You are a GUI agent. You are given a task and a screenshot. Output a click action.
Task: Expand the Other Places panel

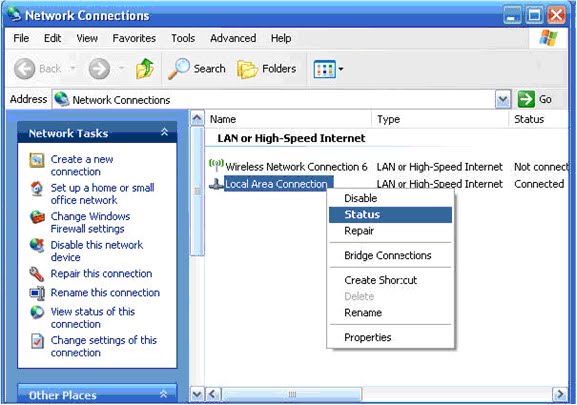(164, 394)
